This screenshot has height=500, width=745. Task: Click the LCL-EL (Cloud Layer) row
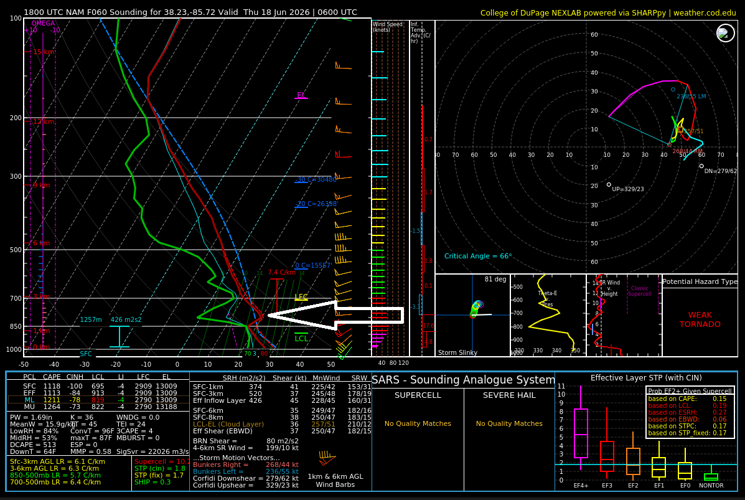(281, 424)
